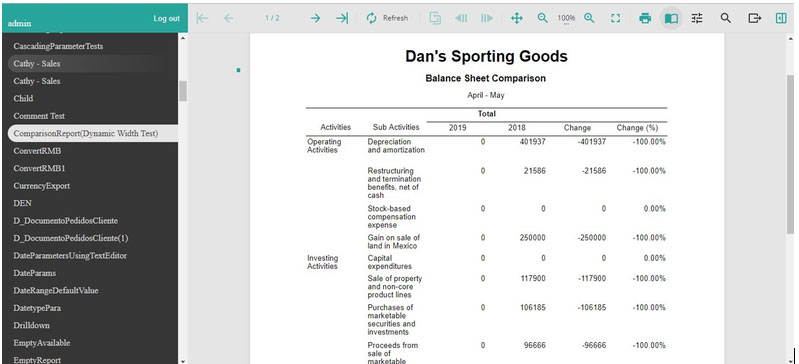Click the Investing Activities row label
799x364 pixels.
(x=323, y=262)
